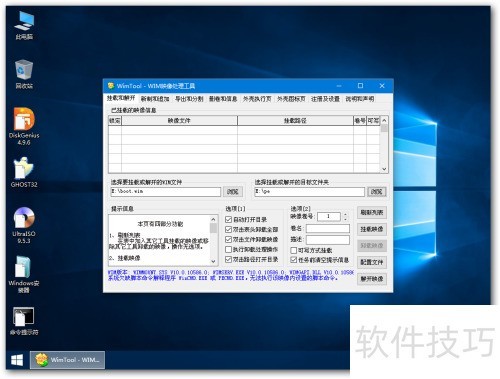Open the 导出和分割 tab
The width and height of the screenshot is (500, 379).
(x=189, y=99)
